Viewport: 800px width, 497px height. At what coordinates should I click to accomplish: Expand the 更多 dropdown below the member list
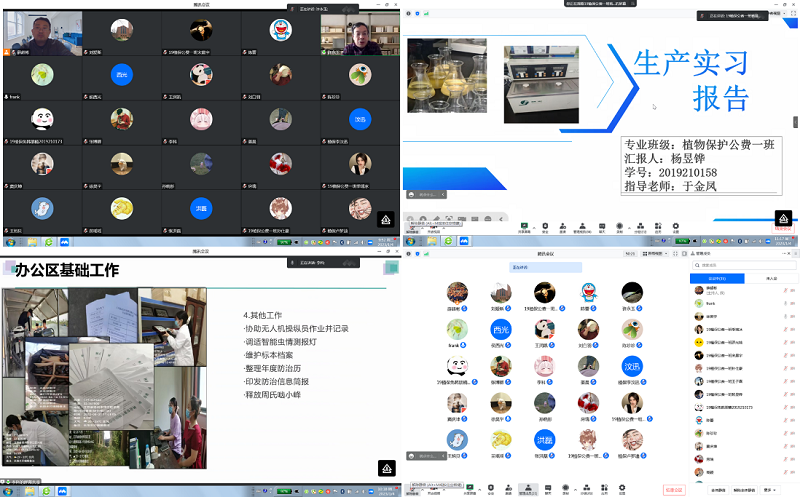(x=768, y=490)
